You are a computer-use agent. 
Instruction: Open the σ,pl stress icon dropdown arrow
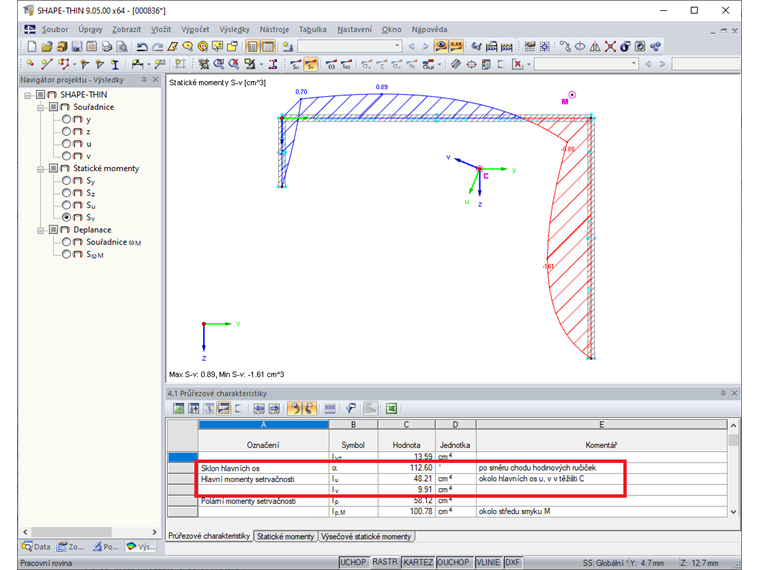coord(440,64)
